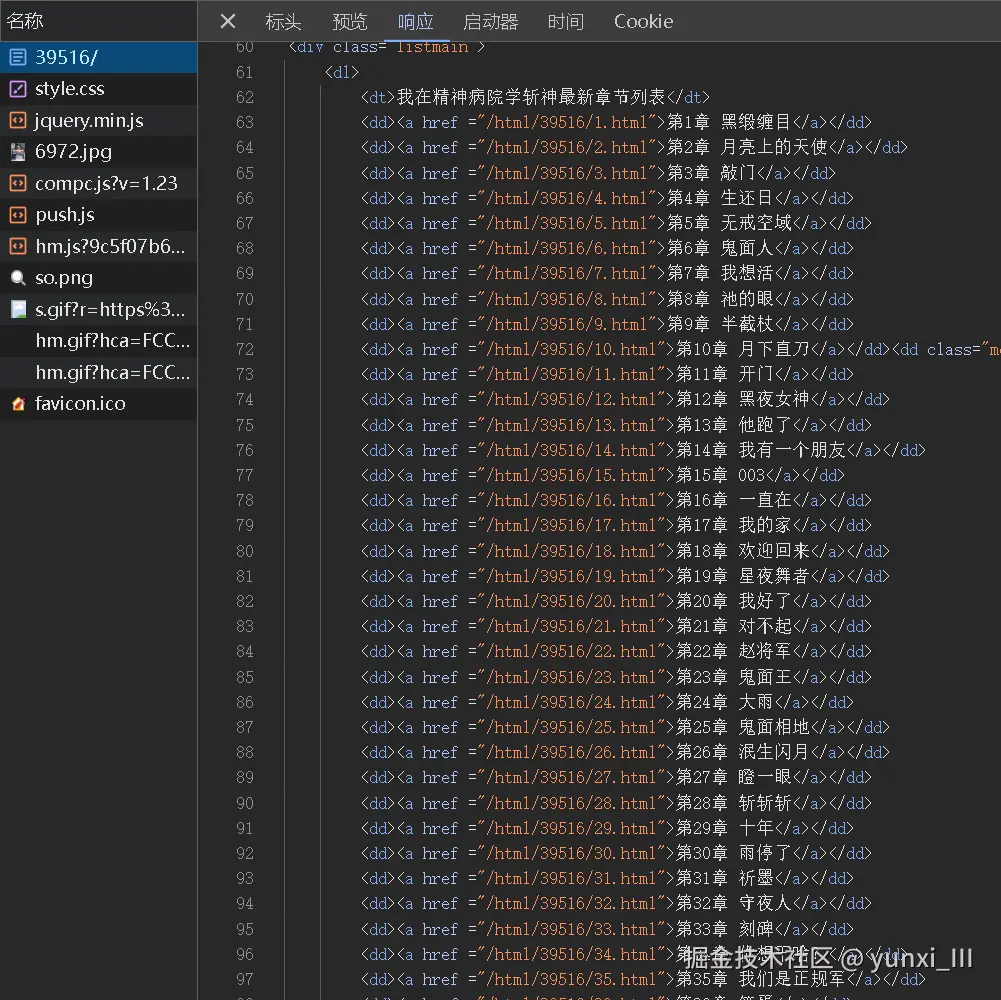Click the code line 第10章 月下直刀

681,349
